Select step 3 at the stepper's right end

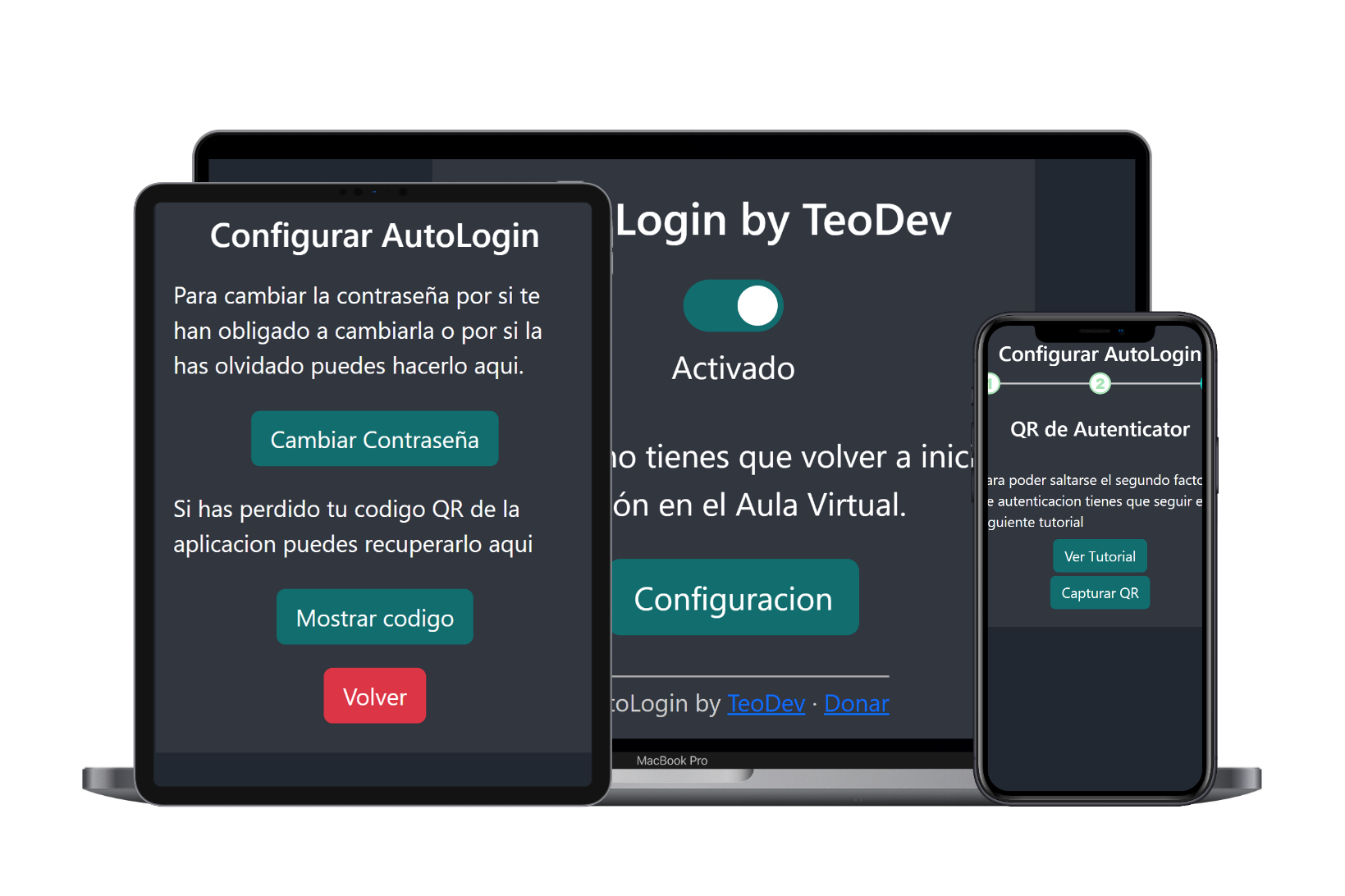(x=1201, y=382)
